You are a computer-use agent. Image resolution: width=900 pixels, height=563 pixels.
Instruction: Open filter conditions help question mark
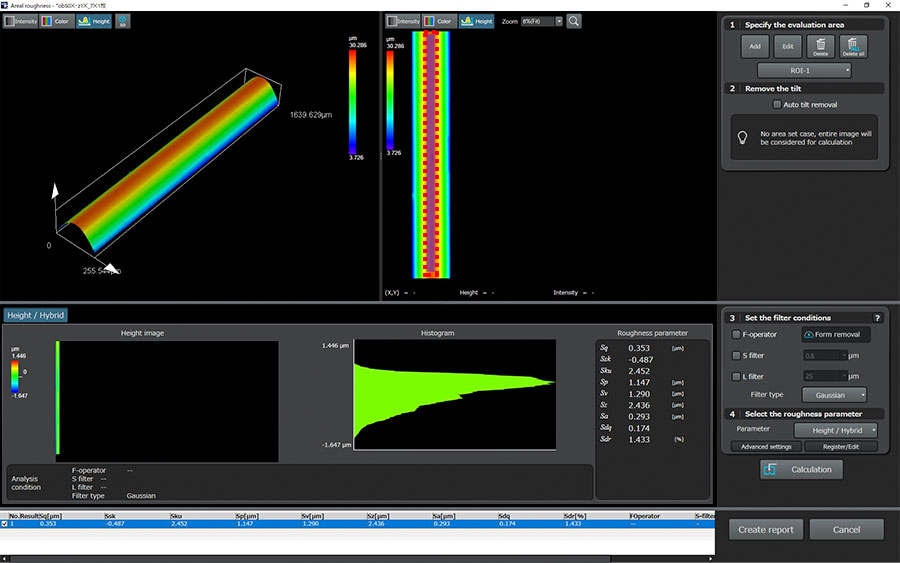(x=878, y=318)
